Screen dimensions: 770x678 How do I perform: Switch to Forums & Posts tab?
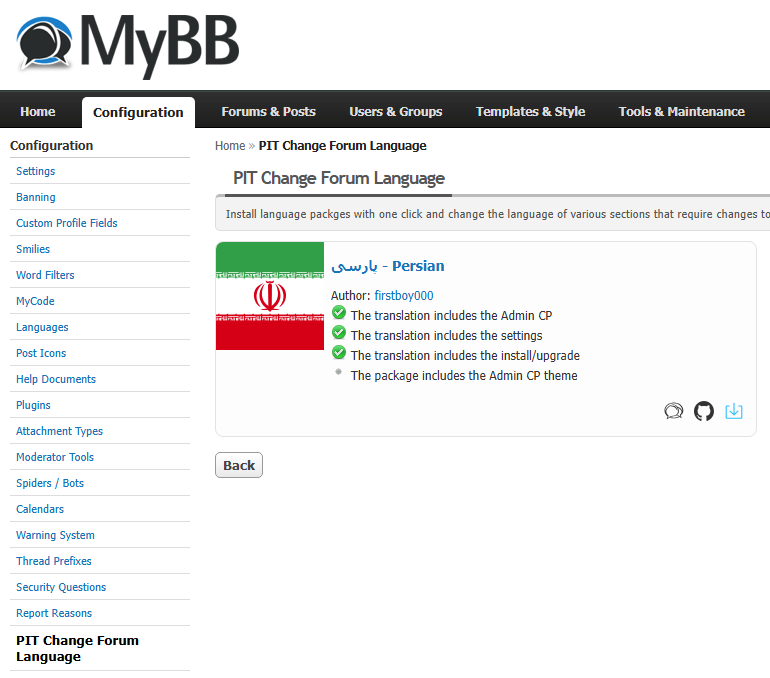point(268,111)
